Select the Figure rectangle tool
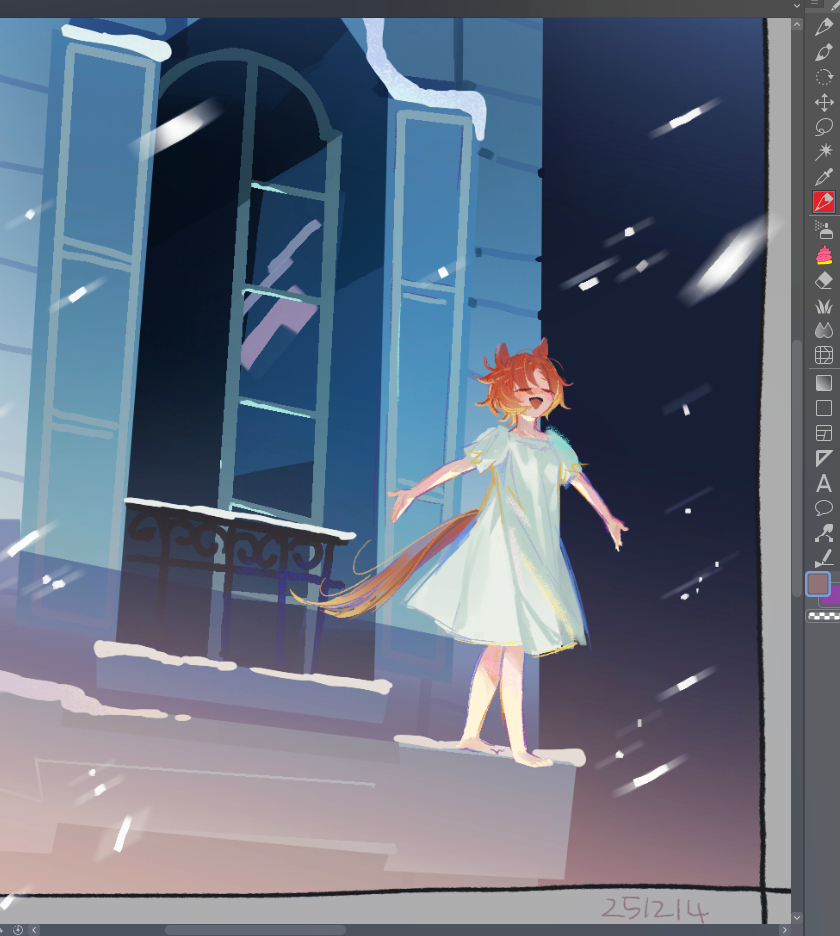Image resolution: width=840 pixels, height=936 pixels. (x=824, y=408)
